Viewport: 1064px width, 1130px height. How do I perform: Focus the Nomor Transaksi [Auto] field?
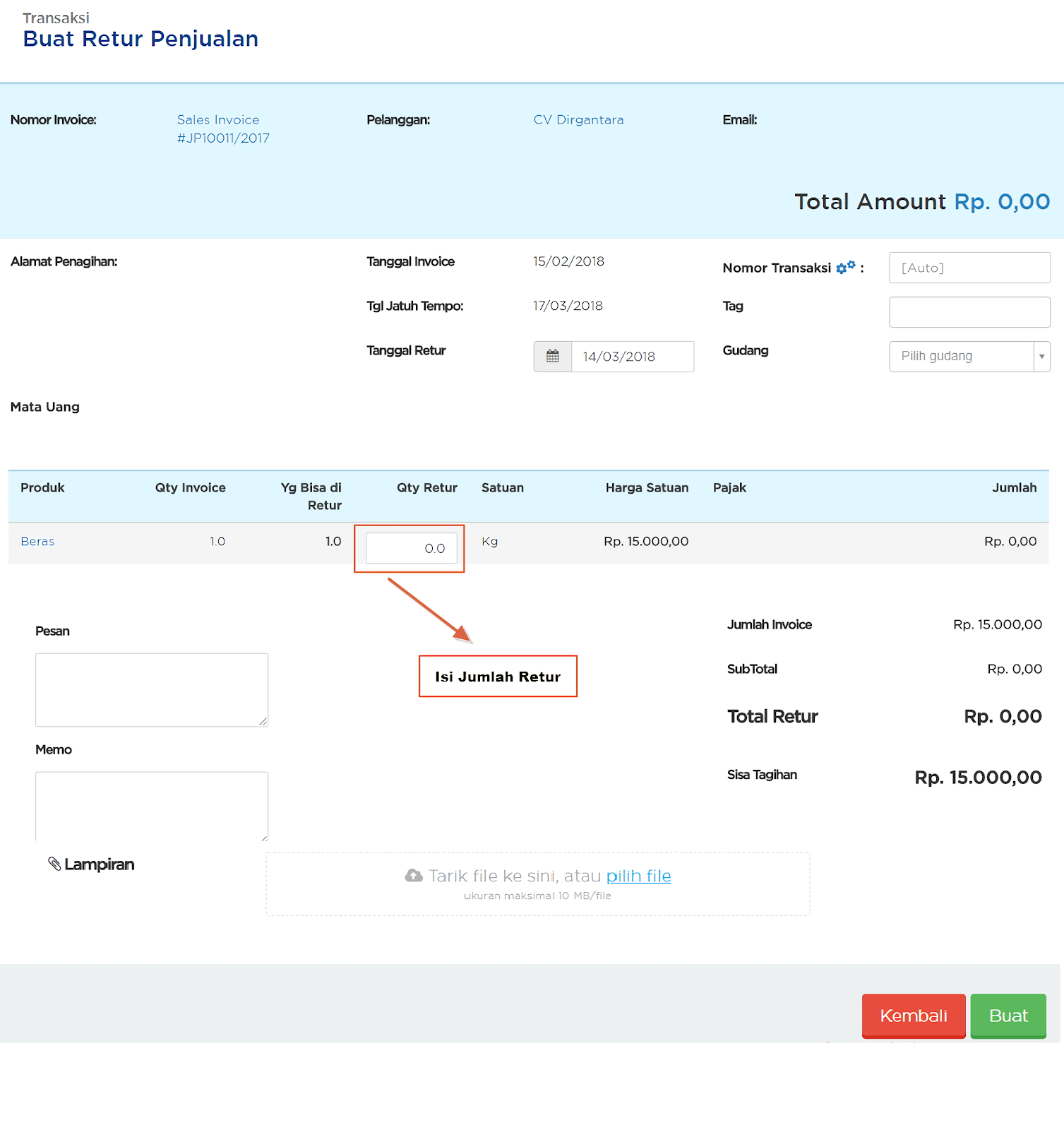(969, 268)
